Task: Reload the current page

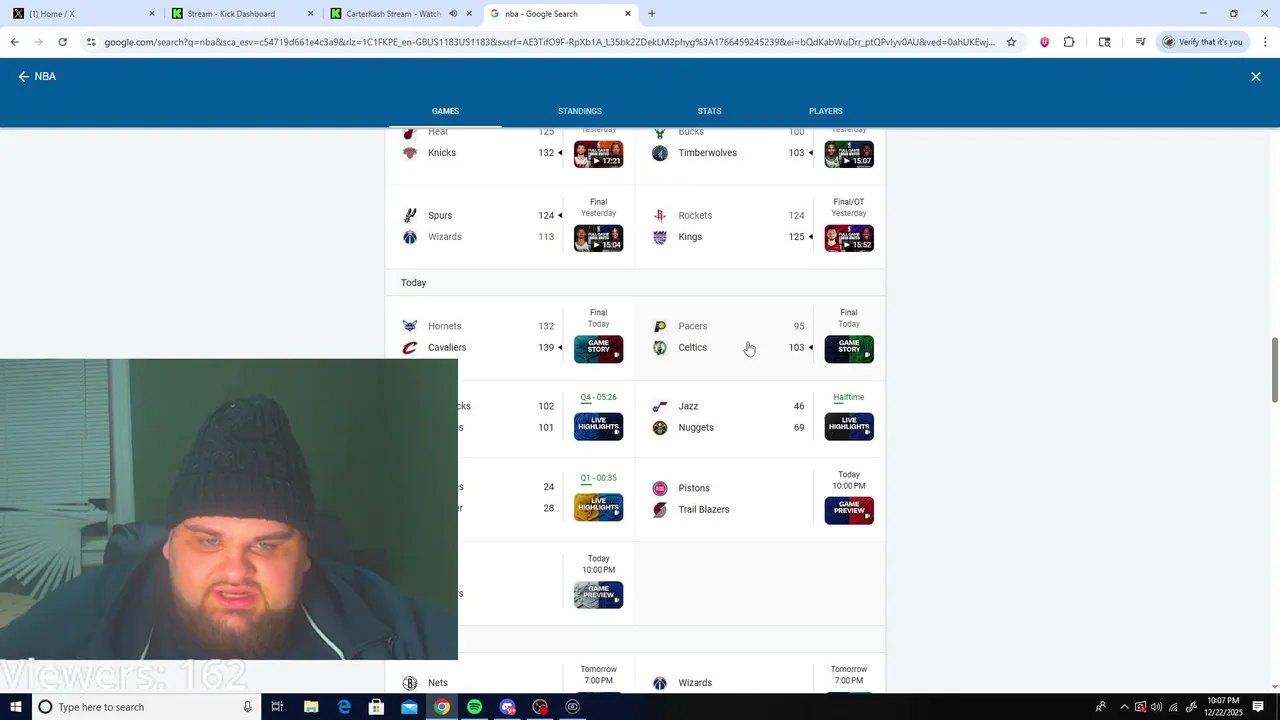Action: (63, 42)
